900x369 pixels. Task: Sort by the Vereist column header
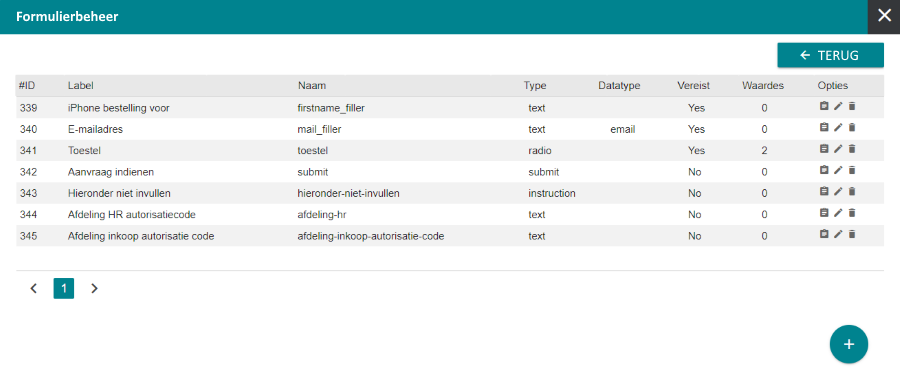pos(693,86)
